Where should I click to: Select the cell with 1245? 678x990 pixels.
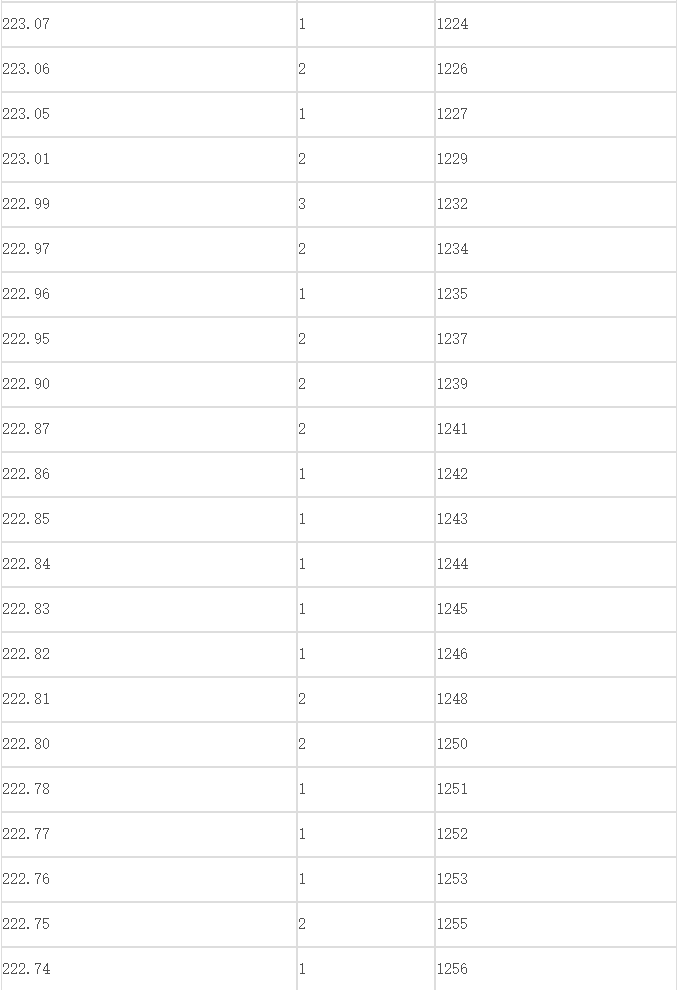(556, 609)
